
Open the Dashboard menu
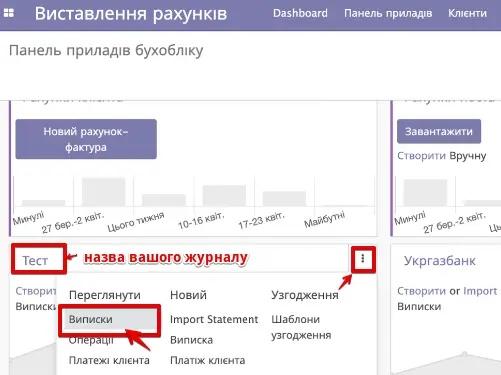click(x=300, y=13)
